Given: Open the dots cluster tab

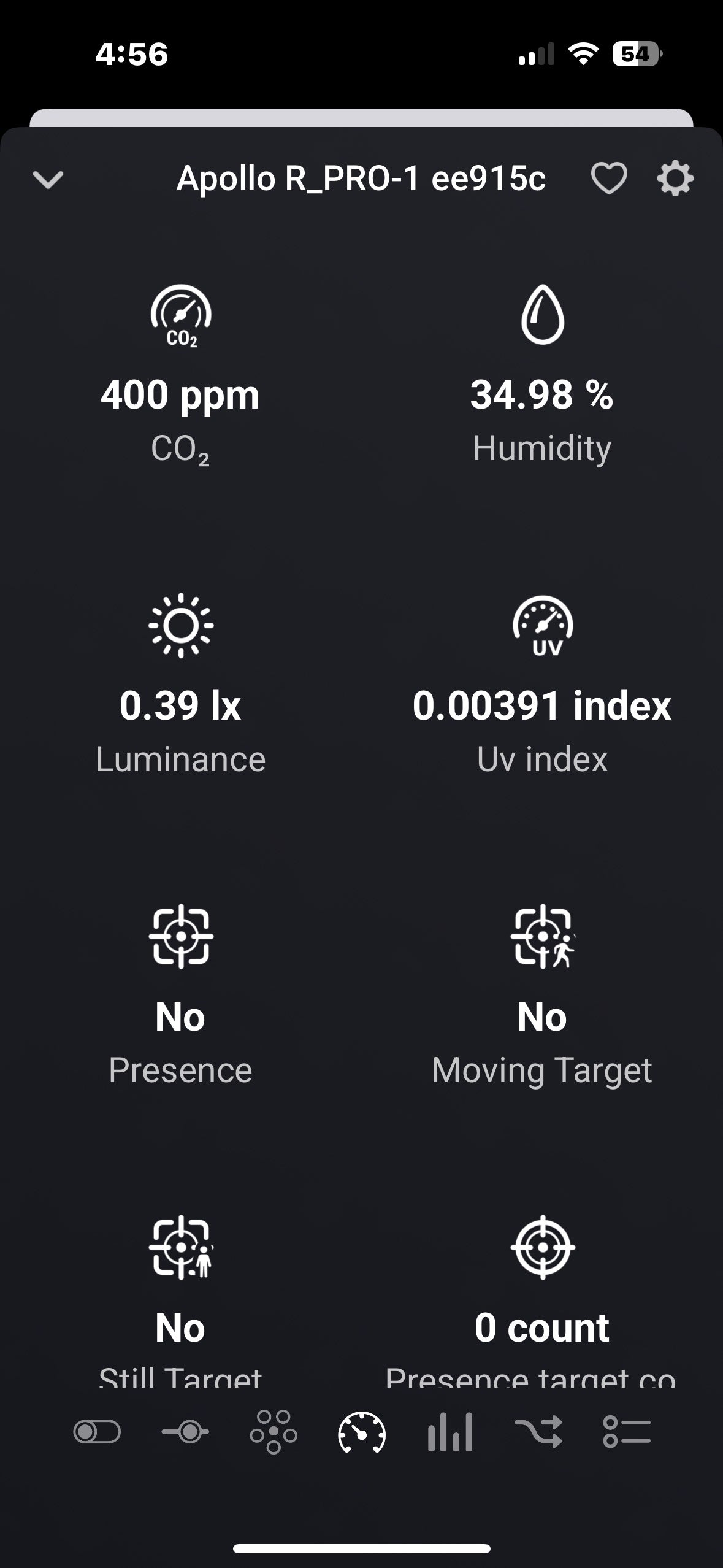Looking at the screenshot, I should coord(274,1432).
